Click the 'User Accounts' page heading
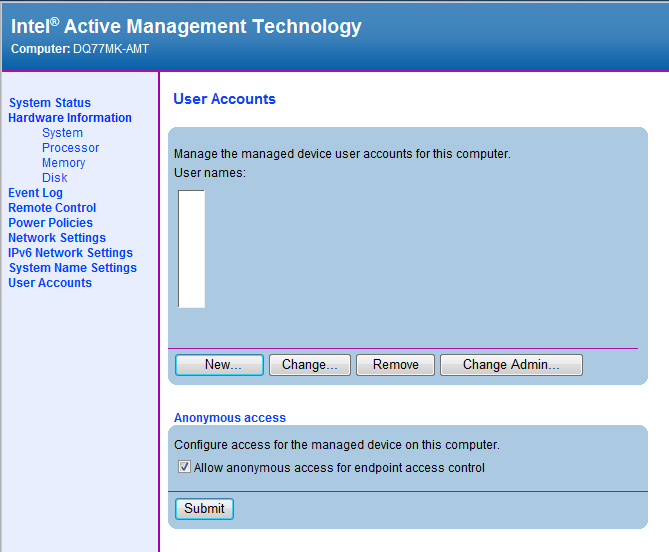Screen dimensions: 669x552 tap(224, 99)
